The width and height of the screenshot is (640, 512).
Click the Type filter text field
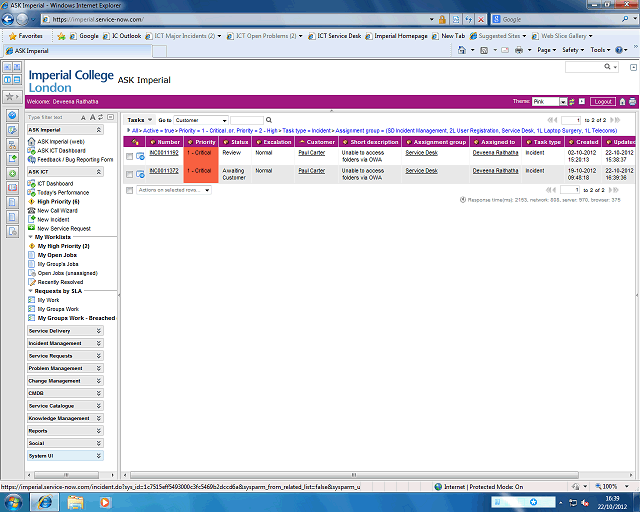tap(58, 116)
